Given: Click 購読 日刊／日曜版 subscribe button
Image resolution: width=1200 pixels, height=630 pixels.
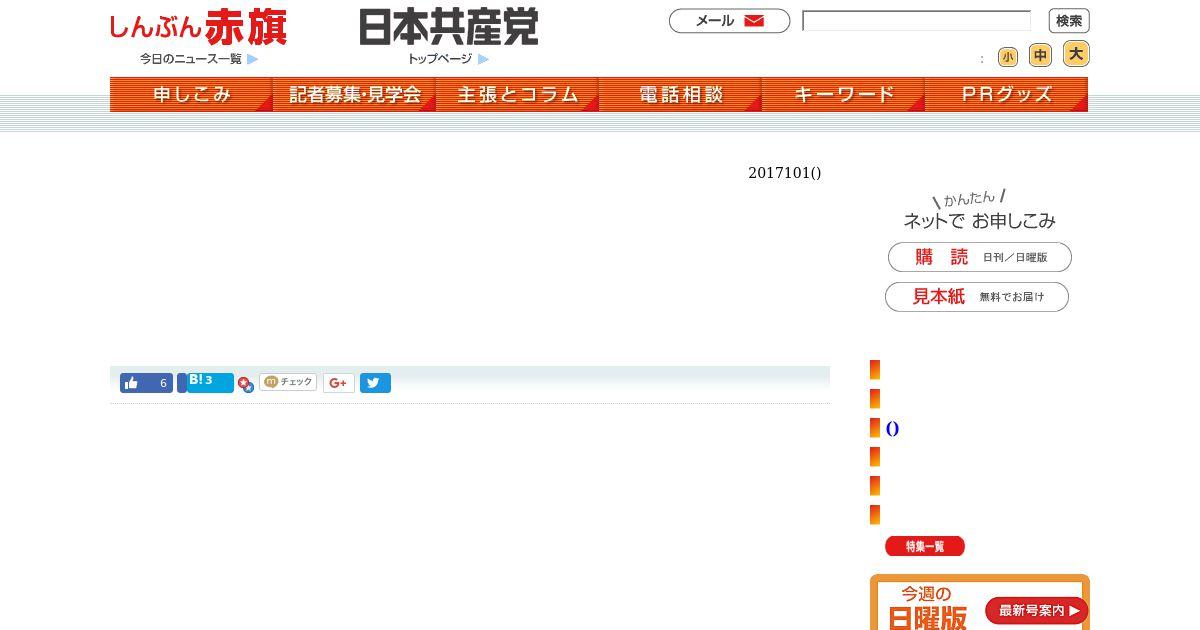Looking at the screenshot, I should 980,257.
